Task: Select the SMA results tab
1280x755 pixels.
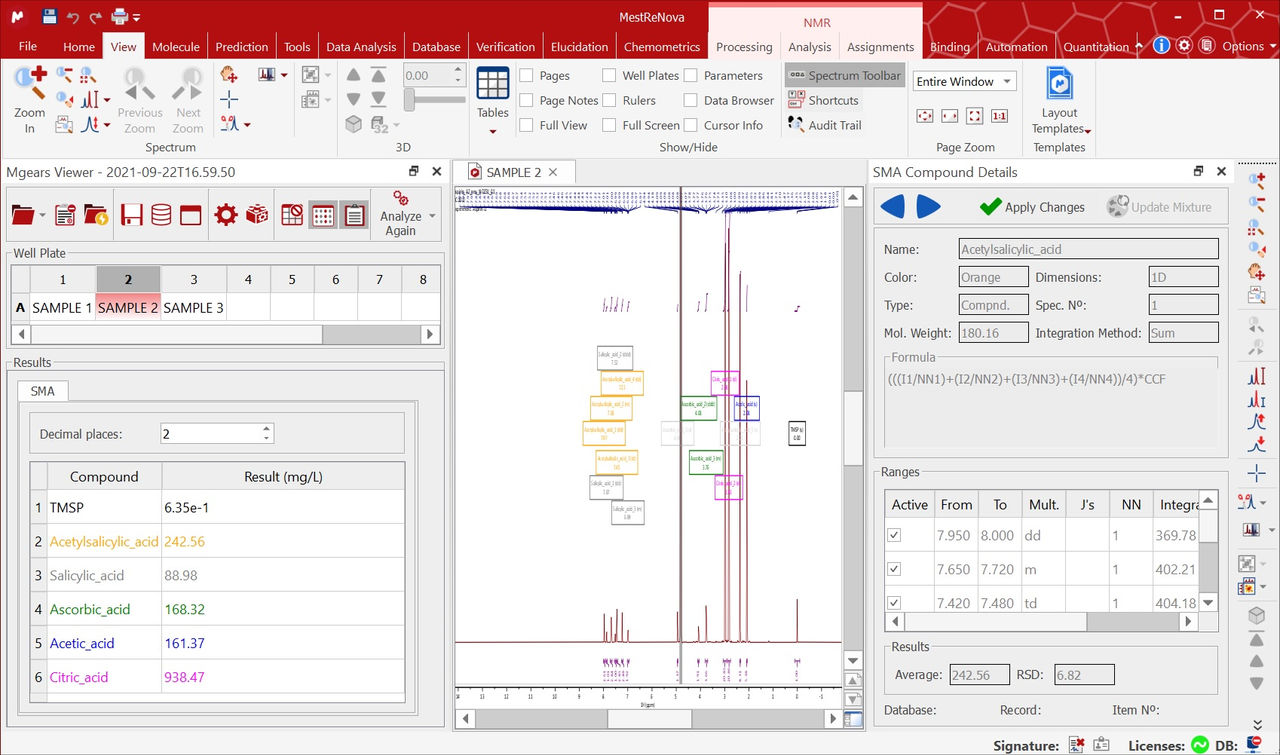Action: 43,391
